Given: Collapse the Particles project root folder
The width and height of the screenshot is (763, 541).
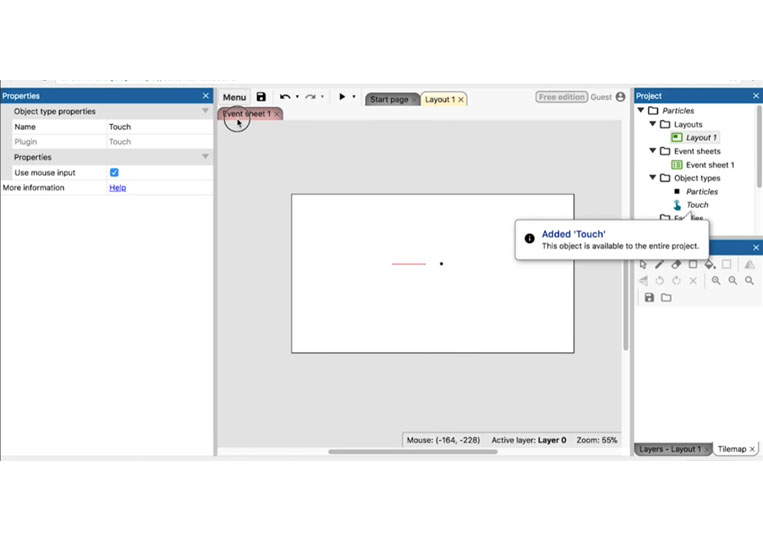Looking at the screenshot, I should point(641,110).
